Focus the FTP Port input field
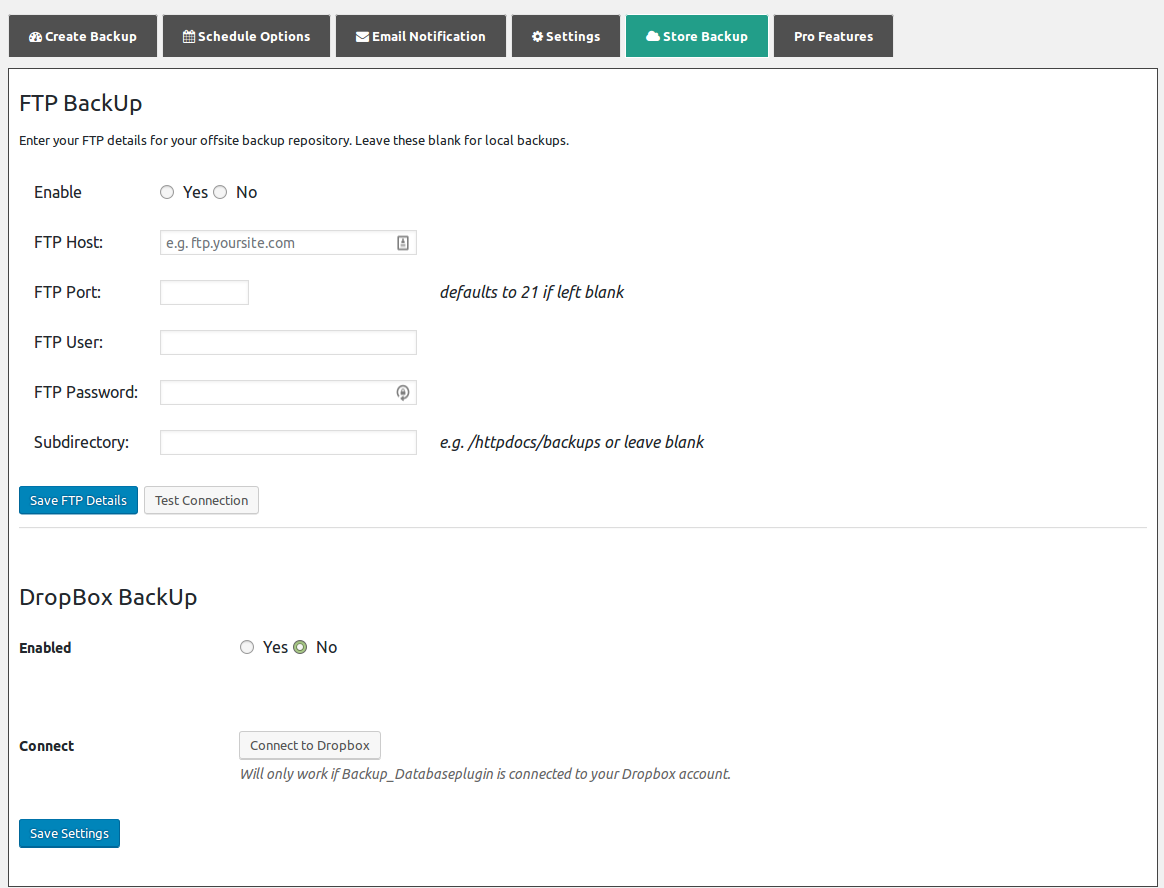The width and height of the screenshot is (1164, 888). pos(204,293)
